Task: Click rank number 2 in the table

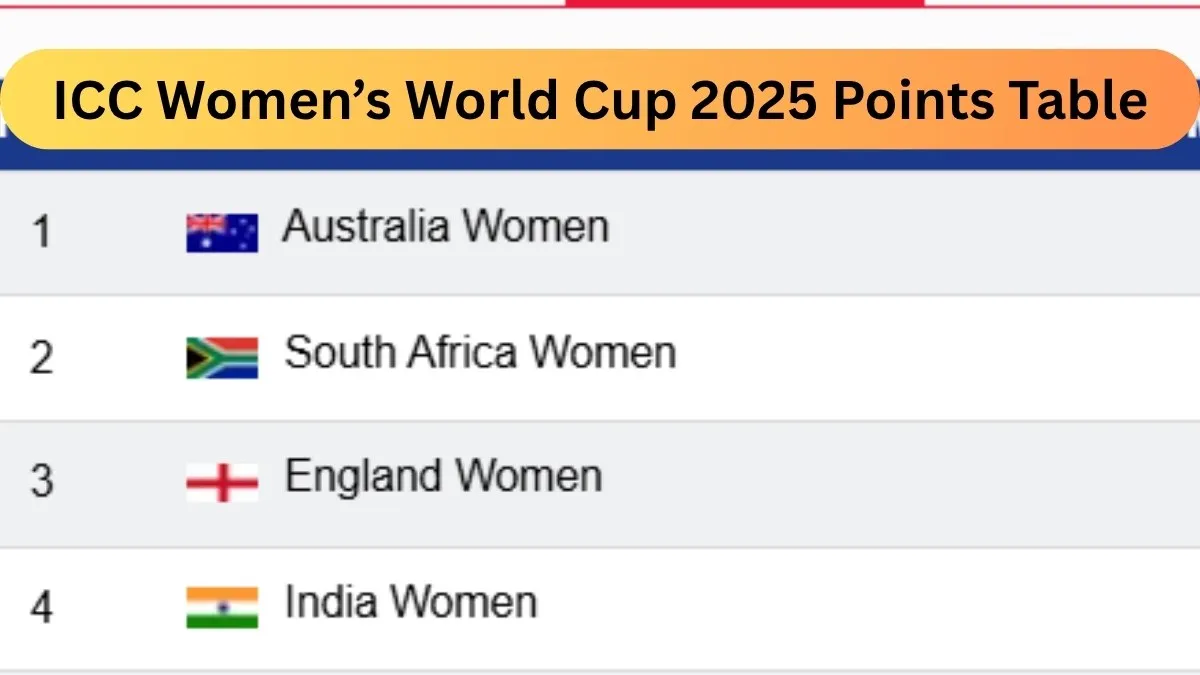Action: 41,357
